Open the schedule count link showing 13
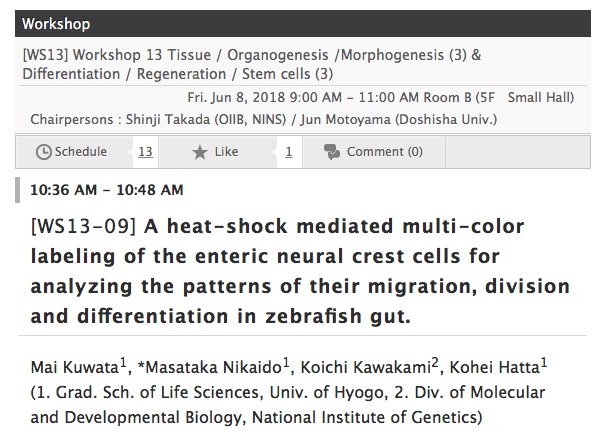 pos(145,152)
